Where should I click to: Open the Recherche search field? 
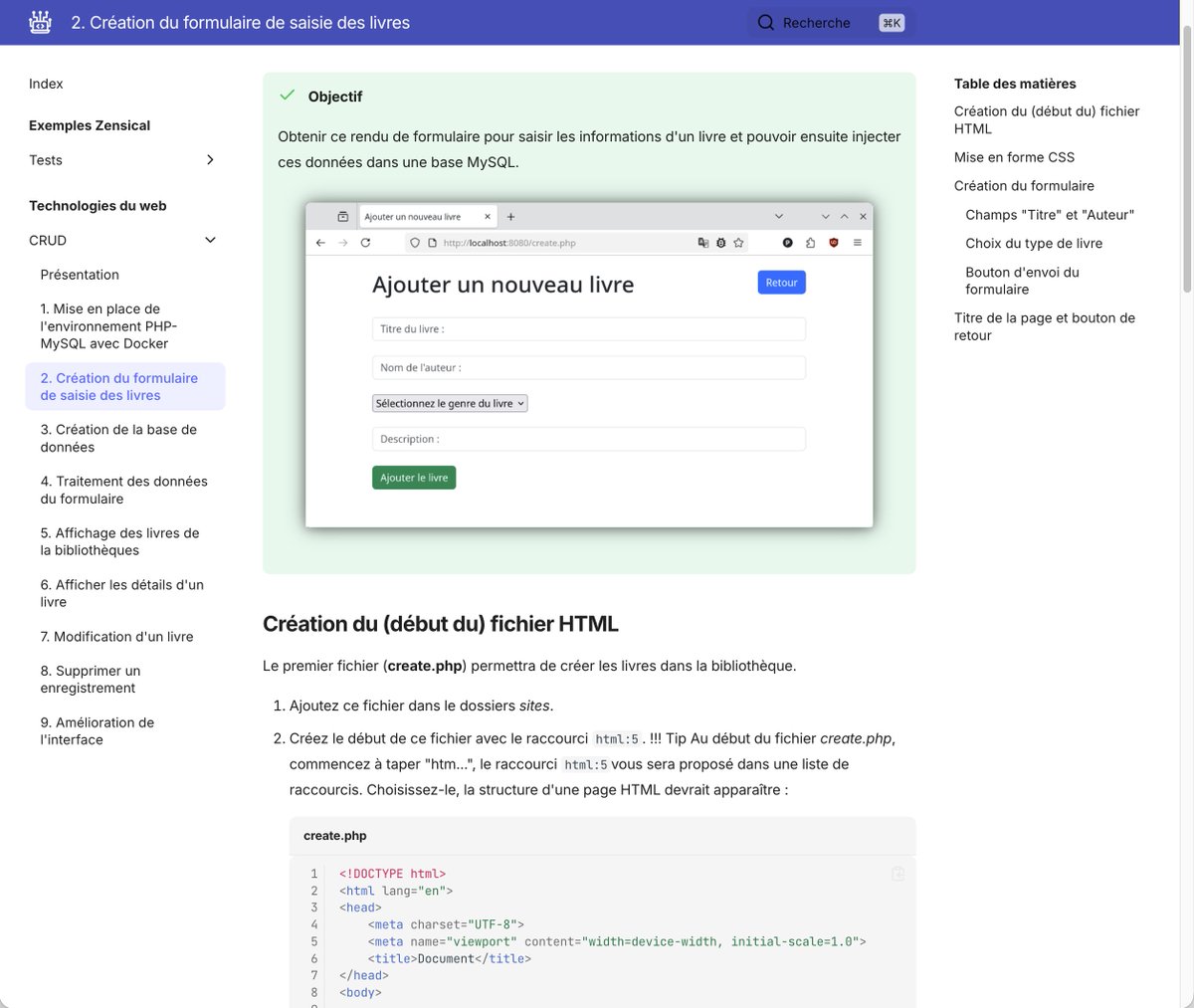831,23
